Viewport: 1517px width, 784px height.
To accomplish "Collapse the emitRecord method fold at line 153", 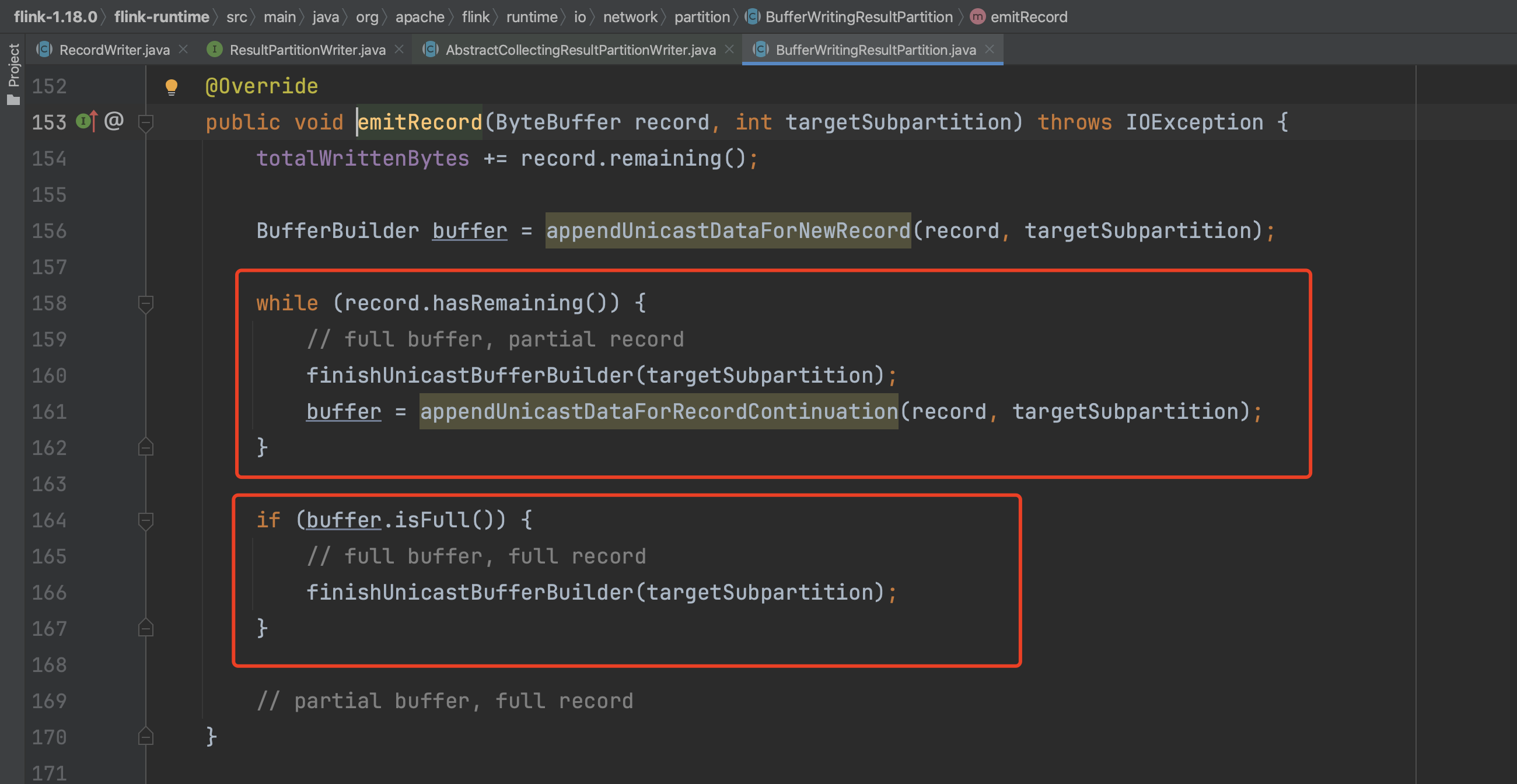I will [145, 123].
